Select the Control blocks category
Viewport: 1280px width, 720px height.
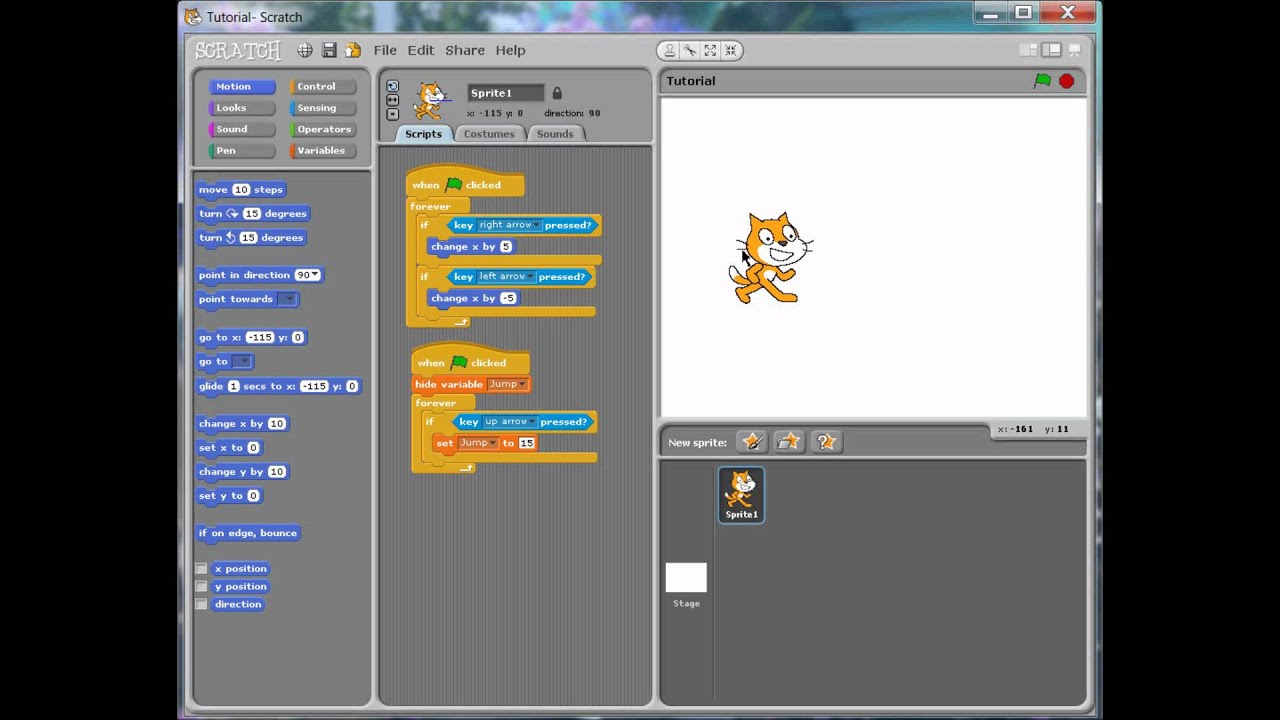tap(323, 87)
